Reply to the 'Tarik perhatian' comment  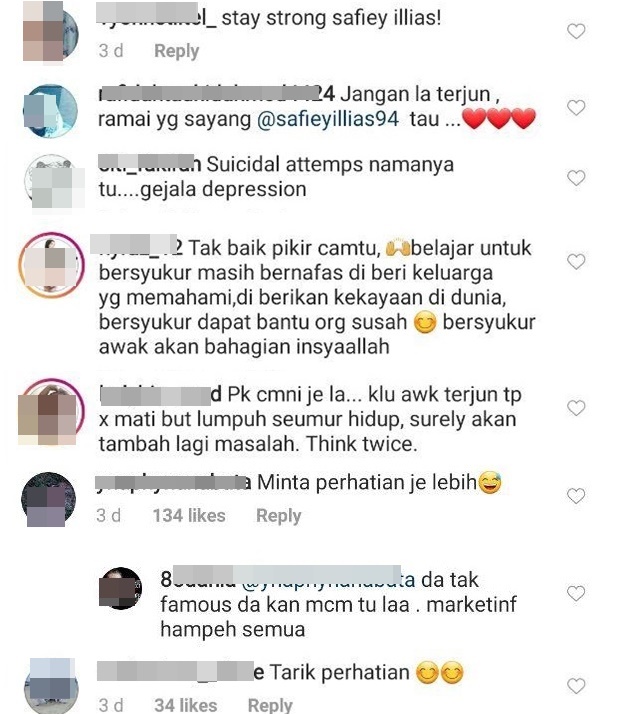[270, 705]
